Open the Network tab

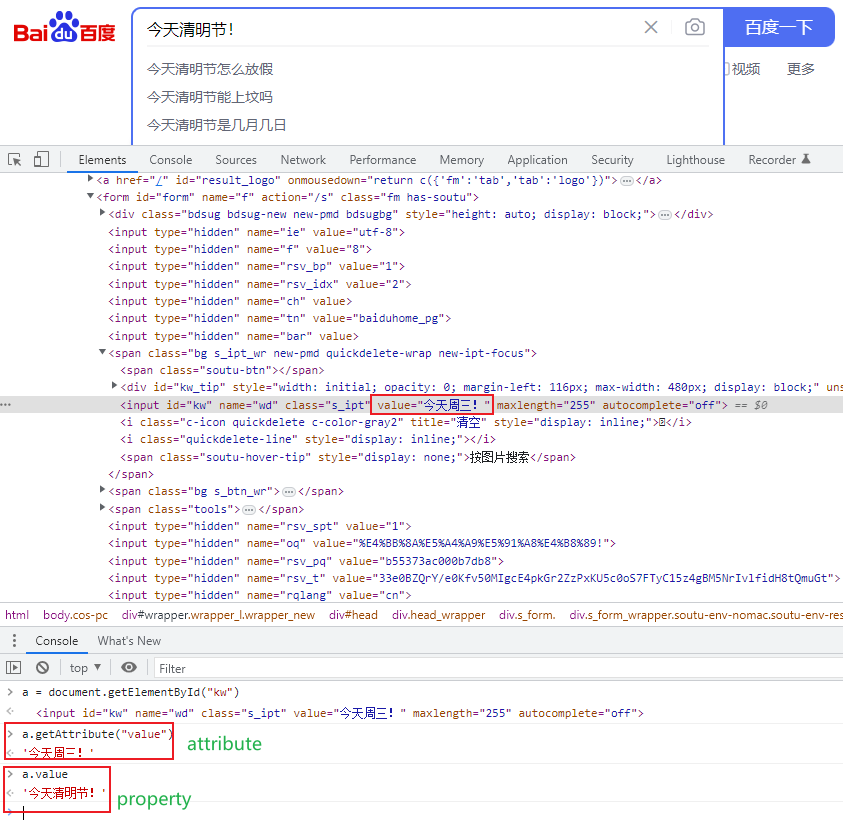click(x=303, y=160)
